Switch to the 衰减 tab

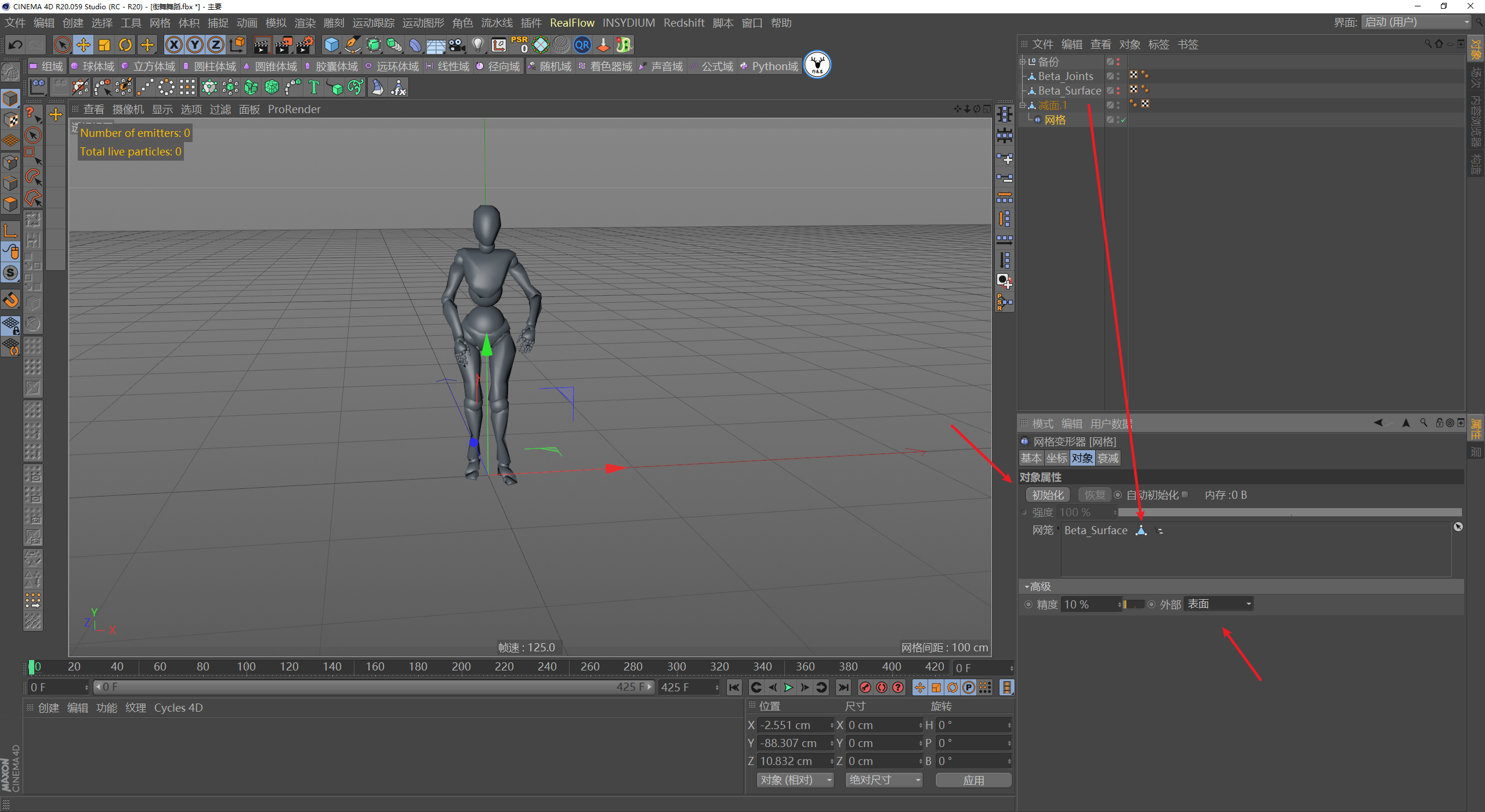click(x=1108, y=458)
